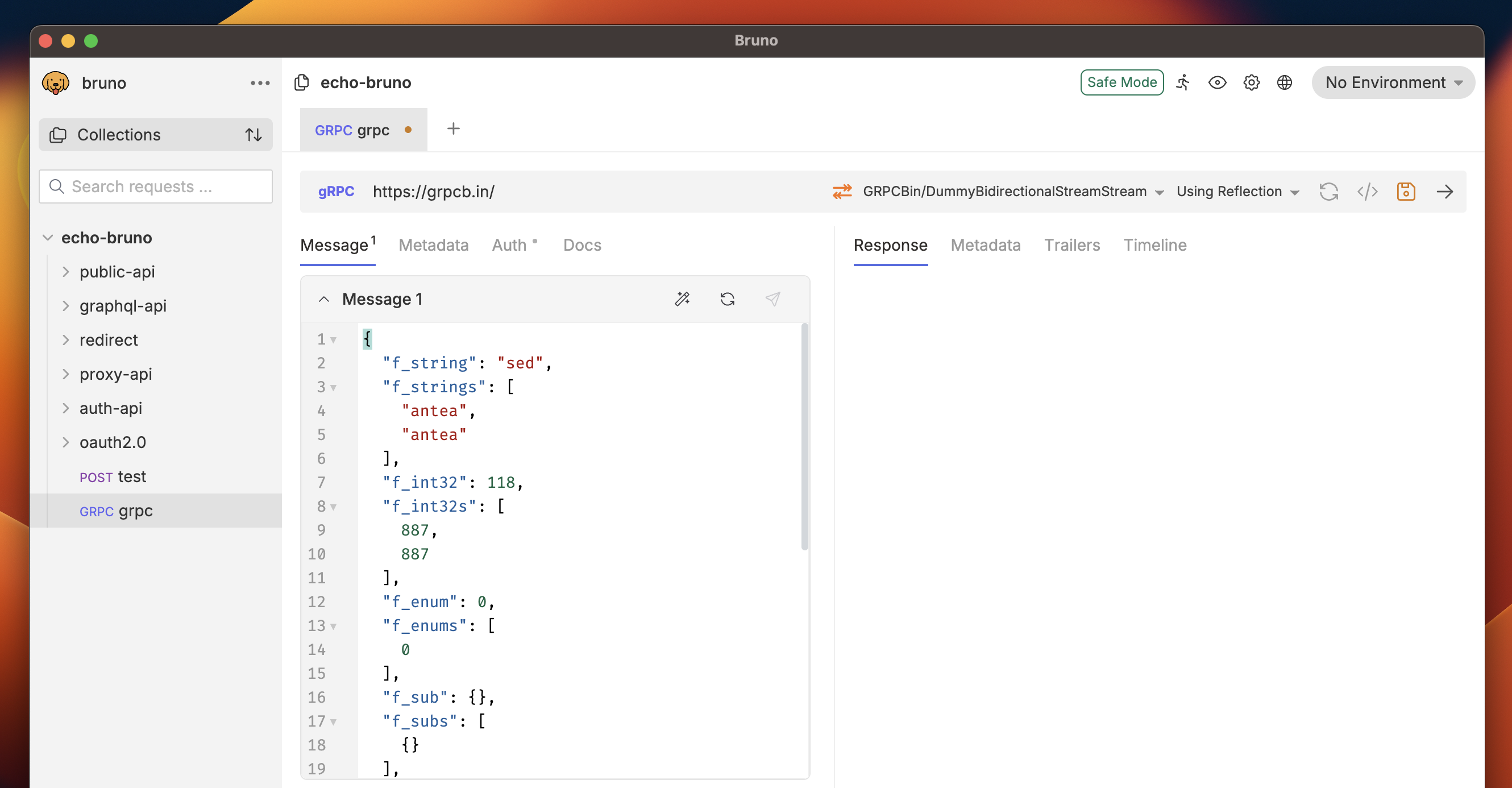
Task: Toggle collections sort order arrows
Action: (253, 135)
